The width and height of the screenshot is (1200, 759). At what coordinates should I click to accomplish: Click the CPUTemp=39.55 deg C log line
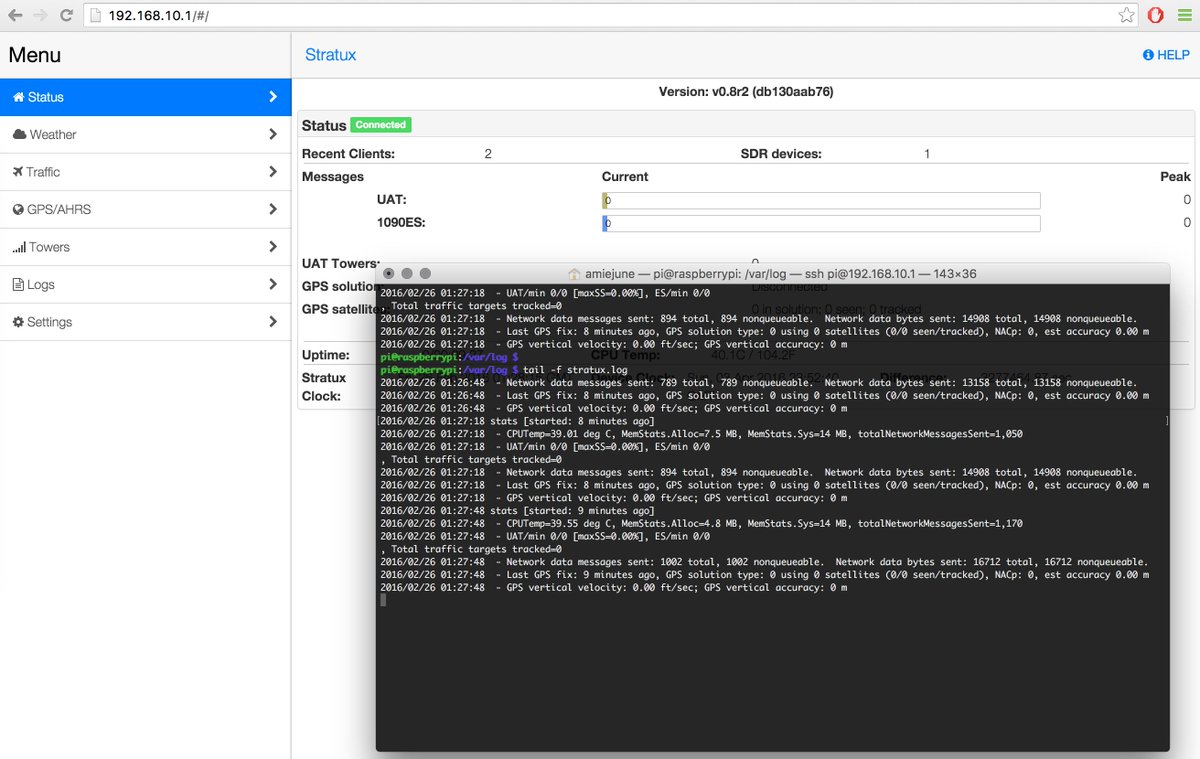701,523
